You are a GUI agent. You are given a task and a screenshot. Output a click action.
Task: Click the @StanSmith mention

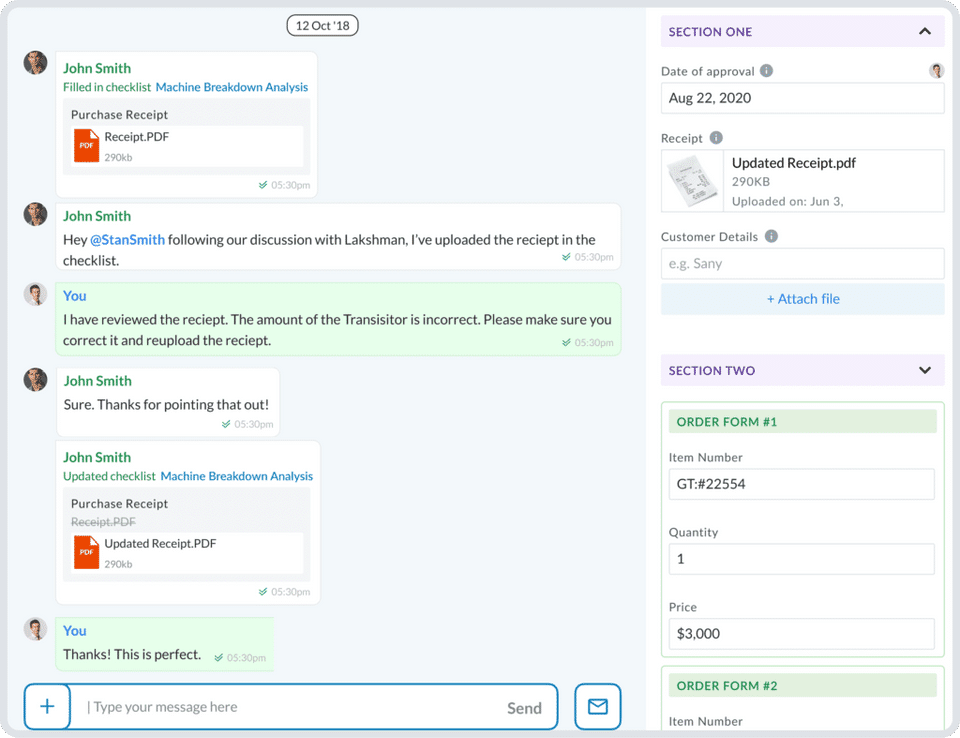[127, 239]
